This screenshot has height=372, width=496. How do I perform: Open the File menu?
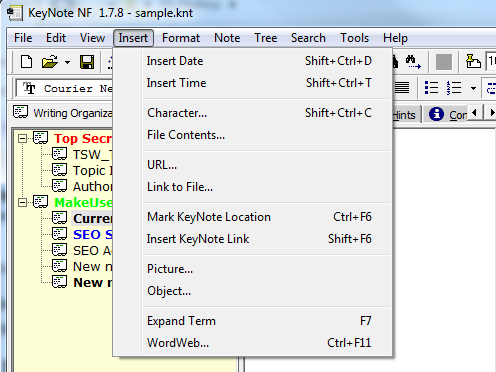[x=23, y=38]
